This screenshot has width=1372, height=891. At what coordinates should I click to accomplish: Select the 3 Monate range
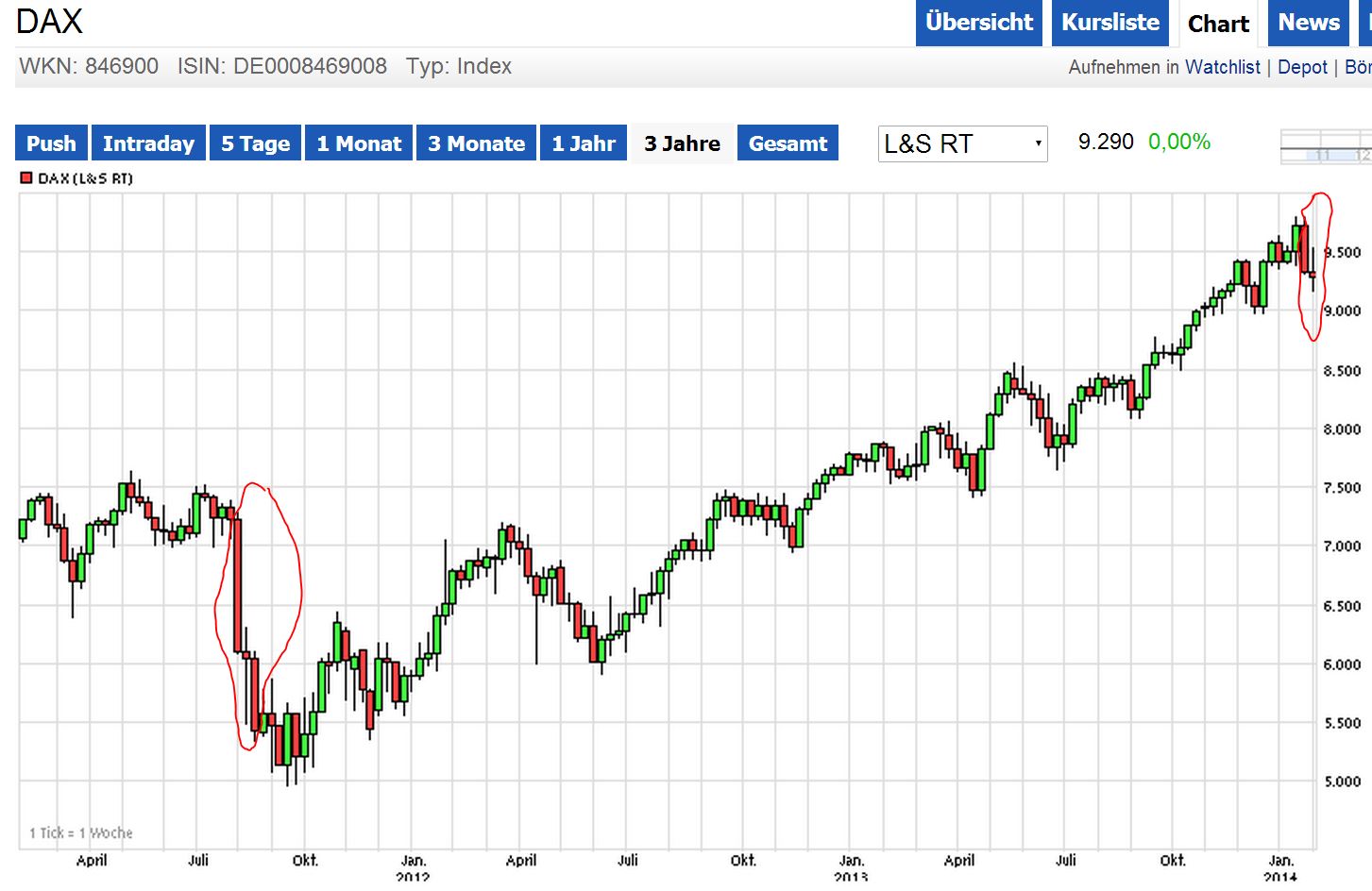point(476,143)
